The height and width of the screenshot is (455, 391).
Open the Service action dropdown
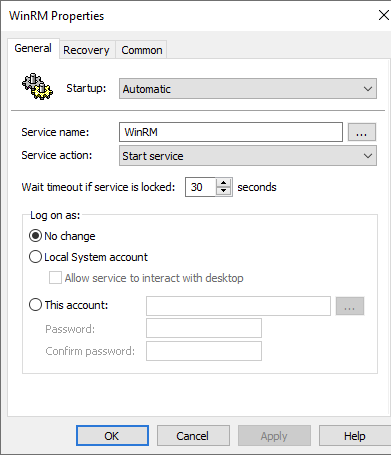pos(248,156)
